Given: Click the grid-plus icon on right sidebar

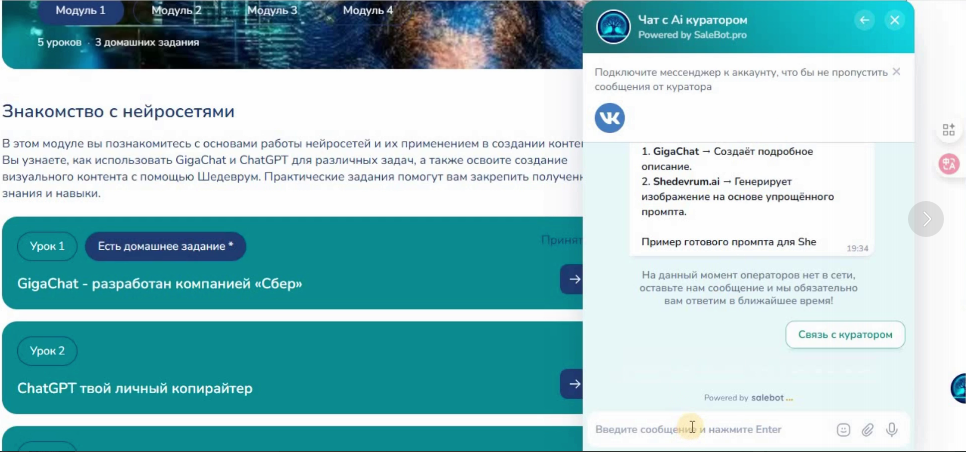Looking at the screenshot, I should pos(949,130).
